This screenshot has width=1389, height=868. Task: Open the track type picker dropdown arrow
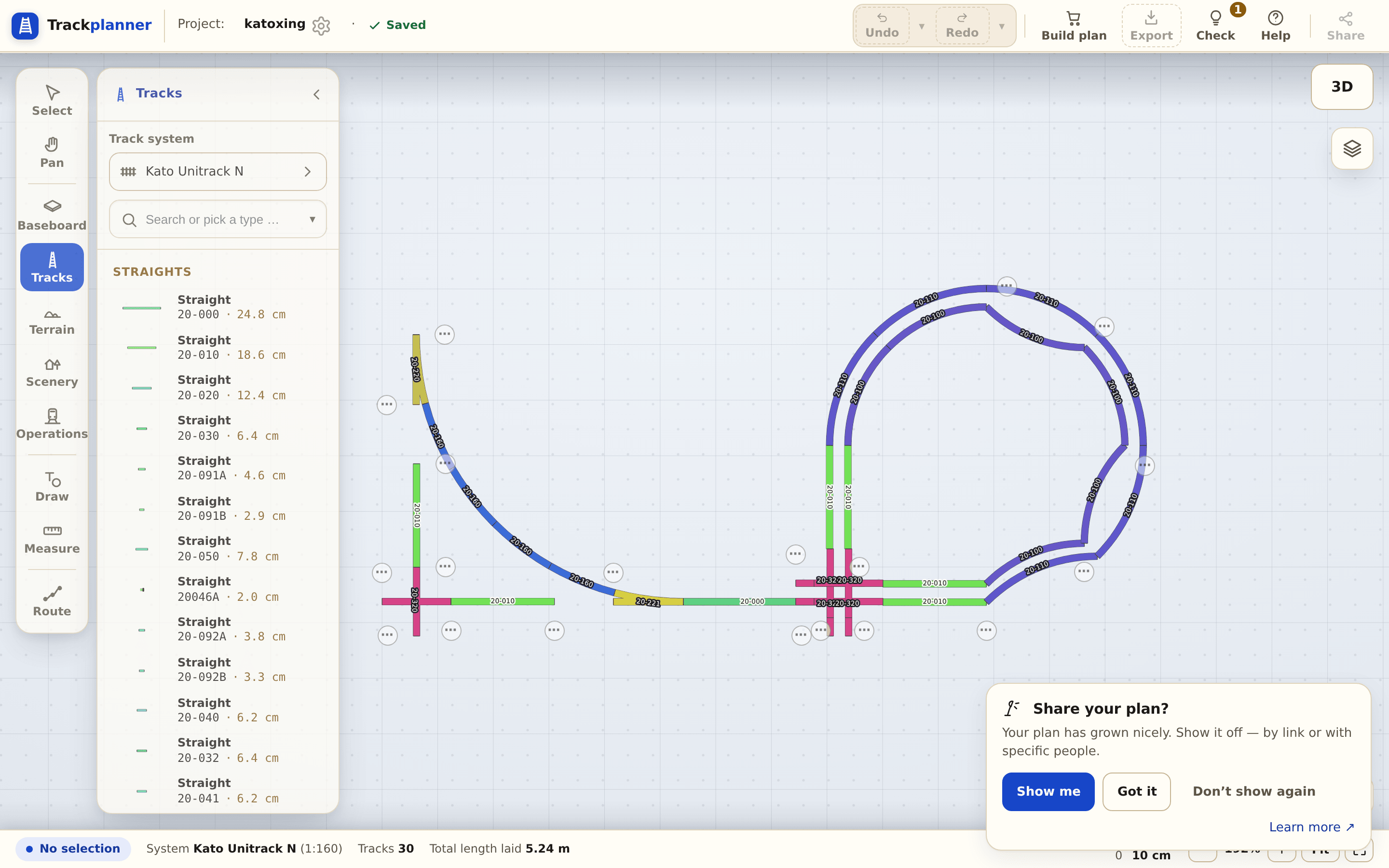(312, 219)
